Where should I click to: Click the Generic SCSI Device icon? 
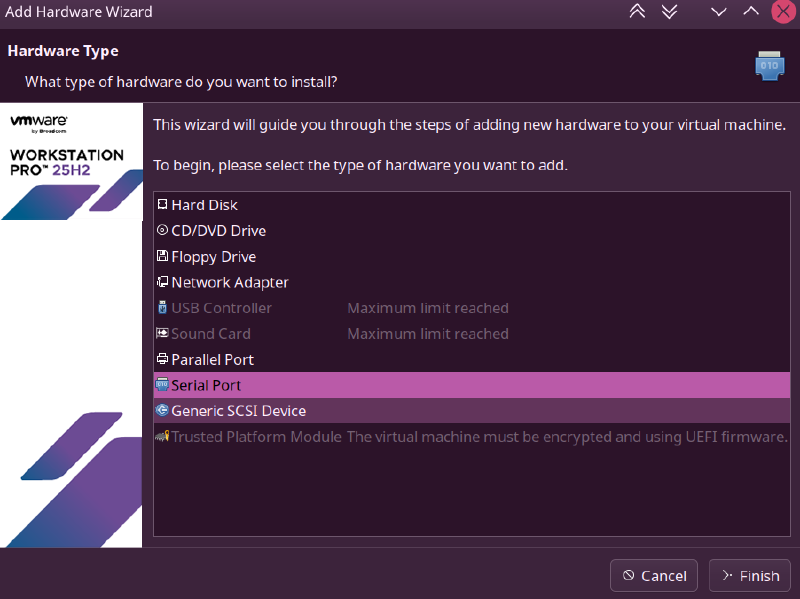(162, 411)
